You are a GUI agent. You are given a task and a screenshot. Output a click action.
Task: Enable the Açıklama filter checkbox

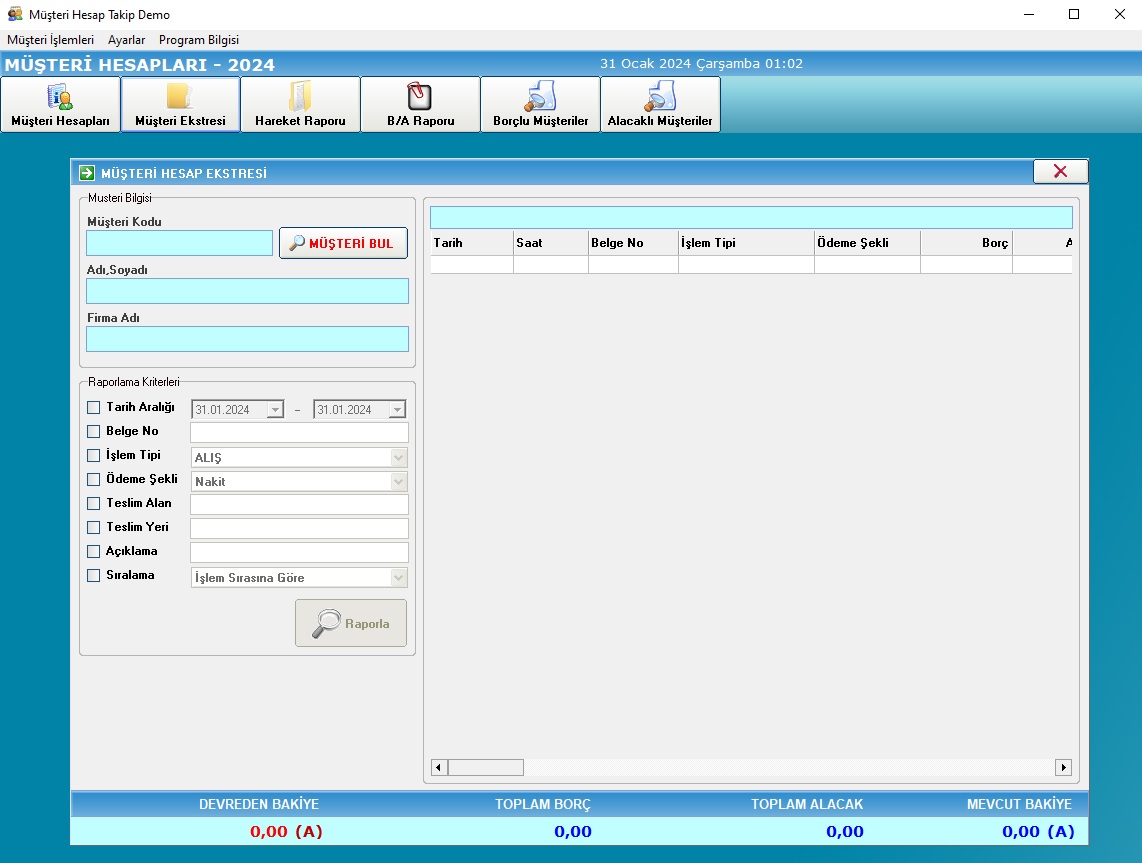[93, 551]
